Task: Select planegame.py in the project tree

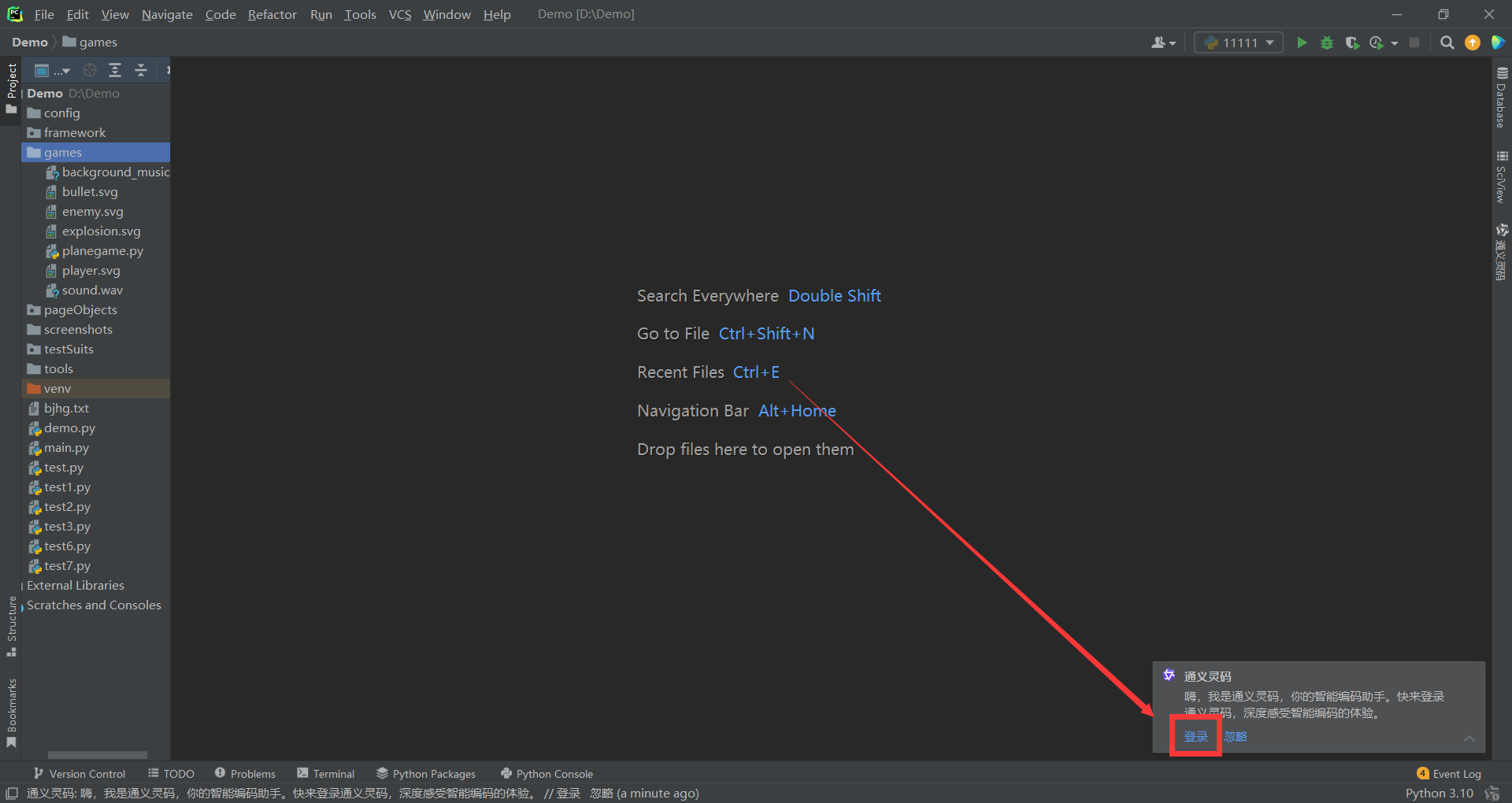Action: 102,251
